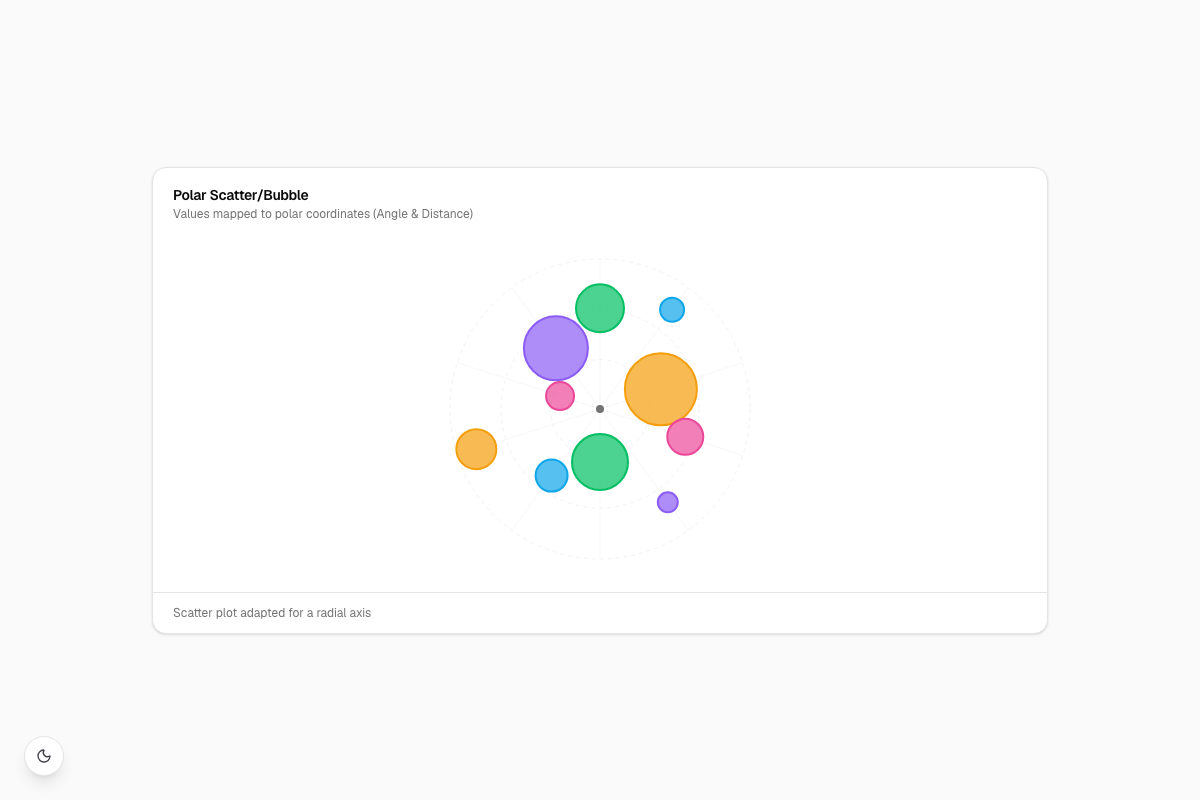This screenshot has height=800, width=1200.
Task: Select the large purple bubble
Action: (556, 348)
